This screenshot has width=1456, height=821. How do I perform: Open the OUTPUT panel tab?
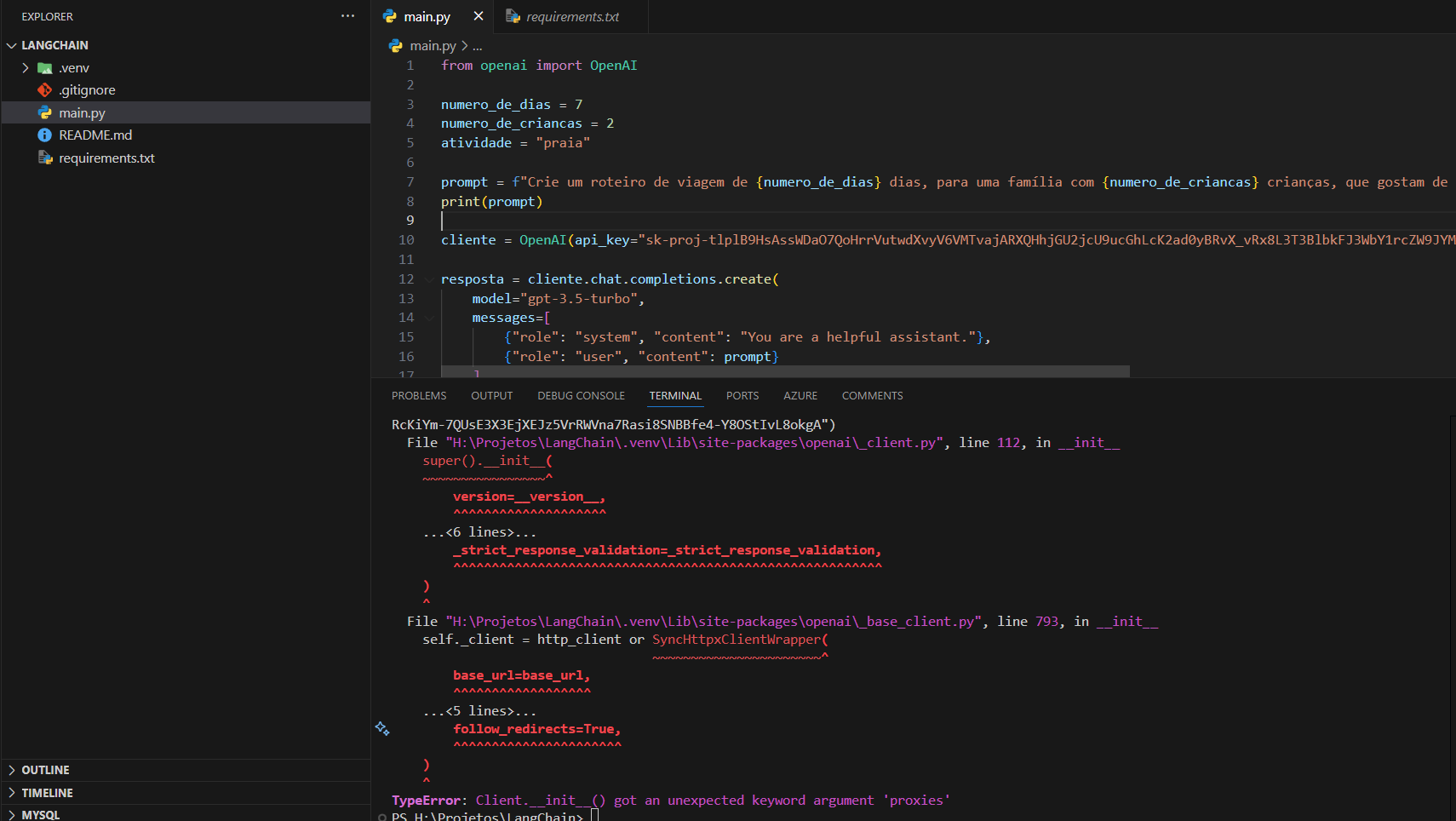click(492, 396)
